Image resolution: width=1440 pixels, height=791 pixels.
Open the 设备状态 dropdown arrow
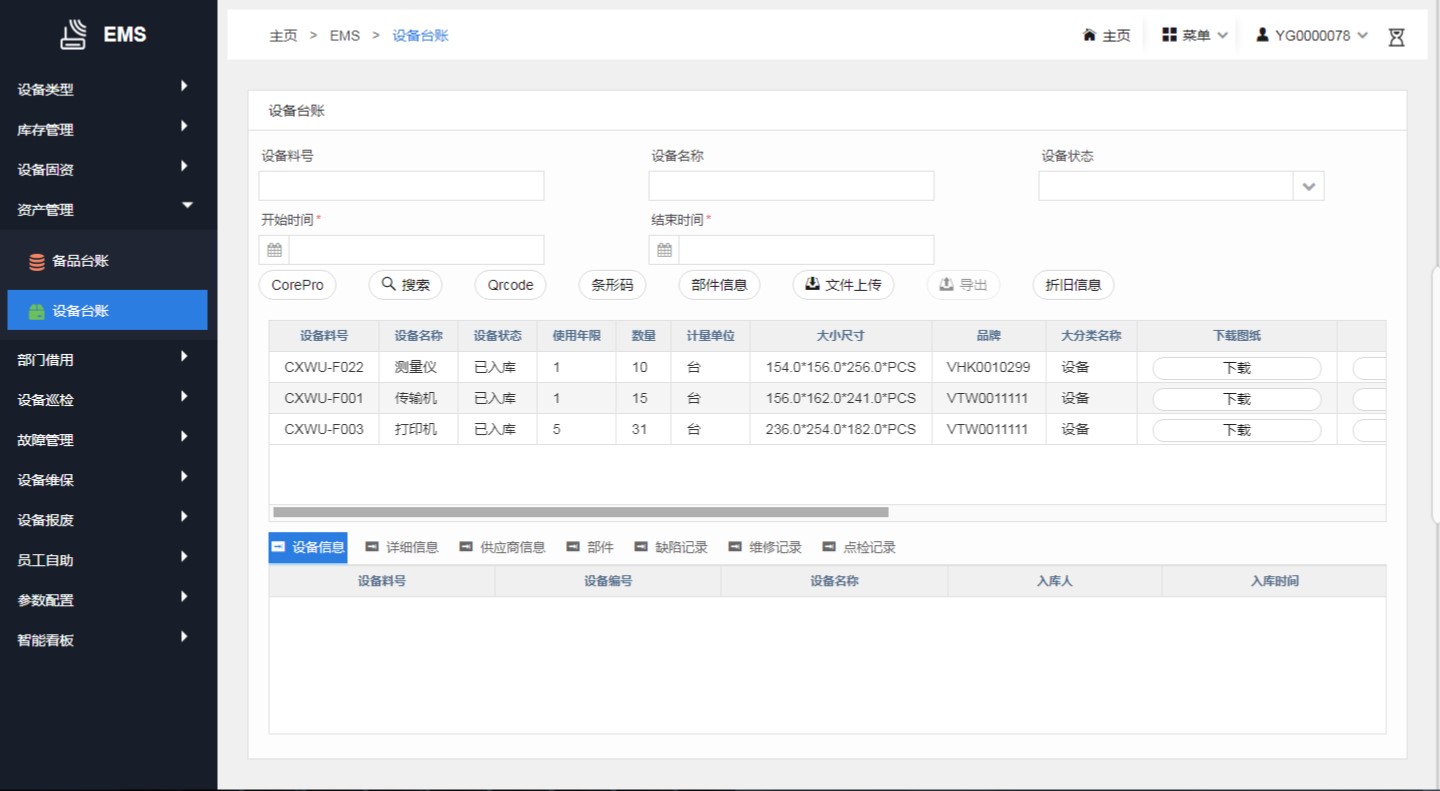tap(1309, 186)
